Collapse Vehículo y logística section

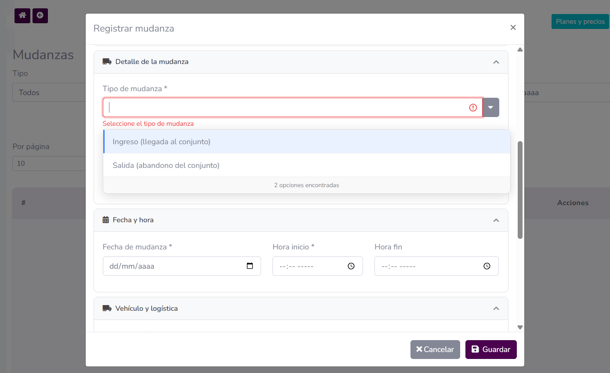click(496, 308)
